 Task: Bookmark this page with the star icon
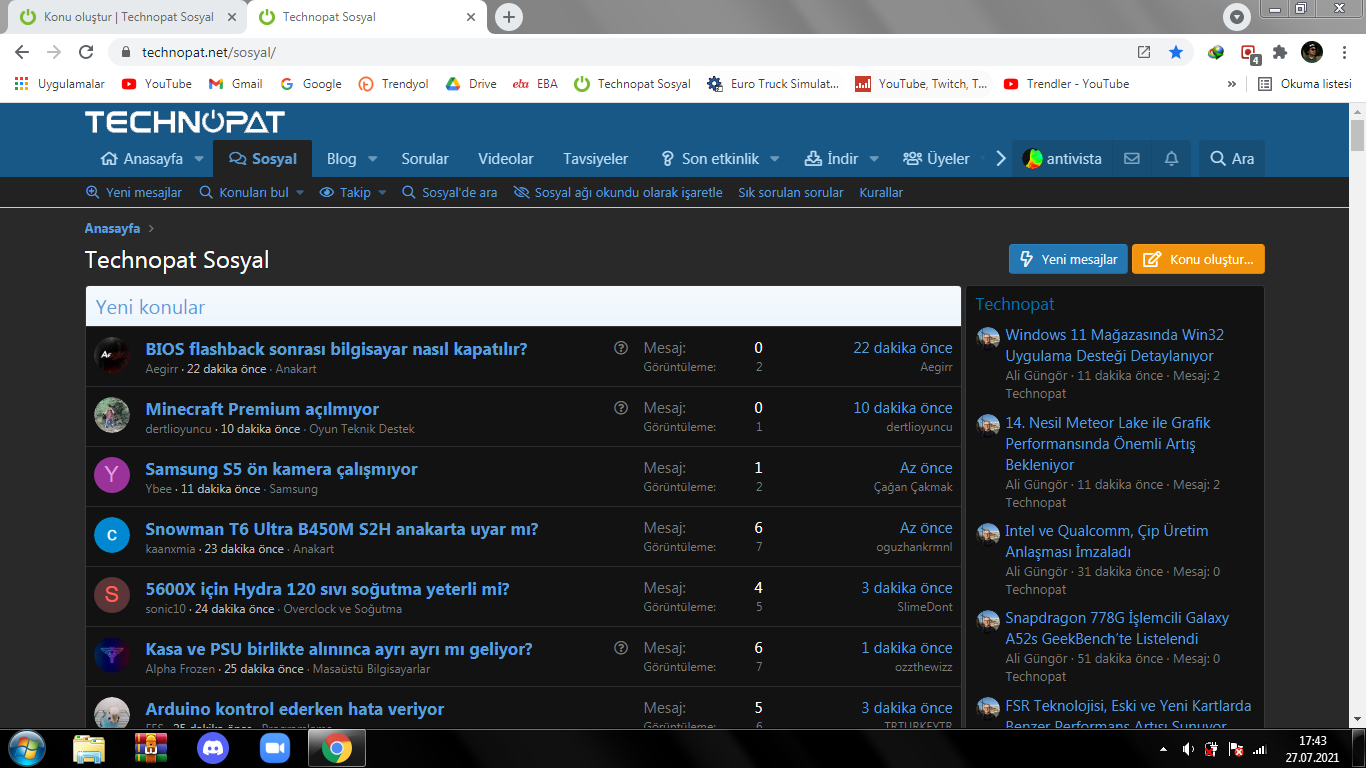coord(1176,52)
